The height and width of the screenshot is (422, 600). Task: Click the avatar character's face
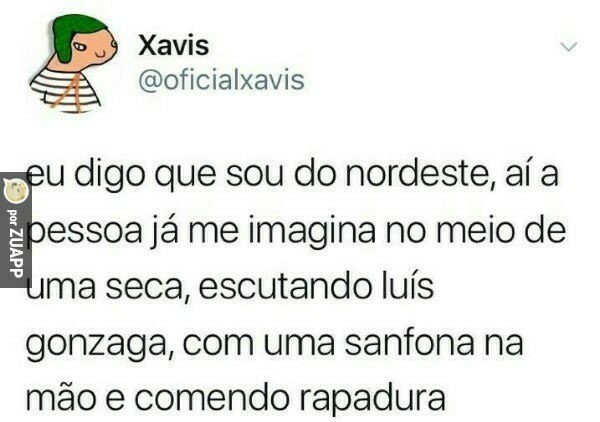[95, 48]
